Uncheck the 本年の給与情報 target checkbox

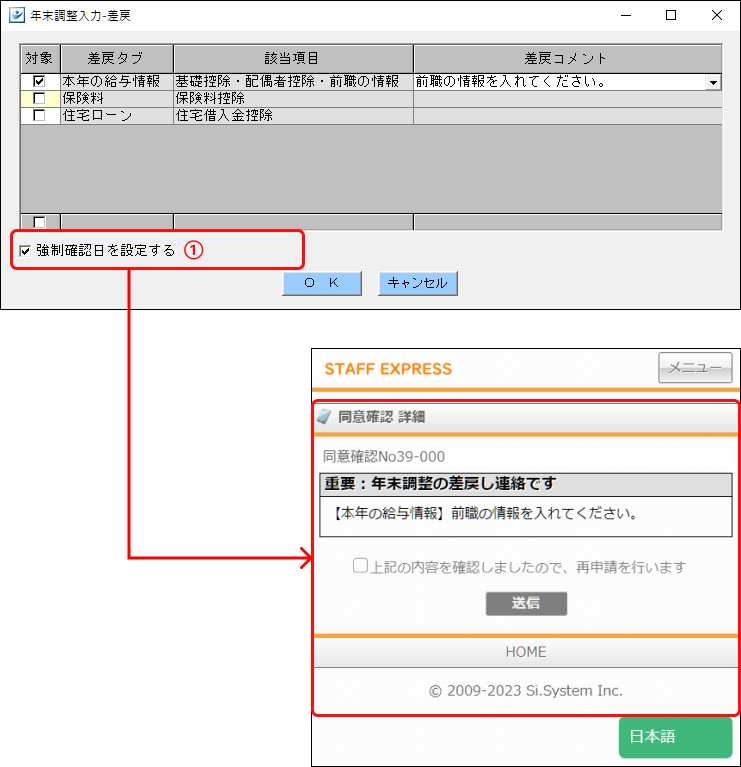pyautogui.click(x=39, y=81)
